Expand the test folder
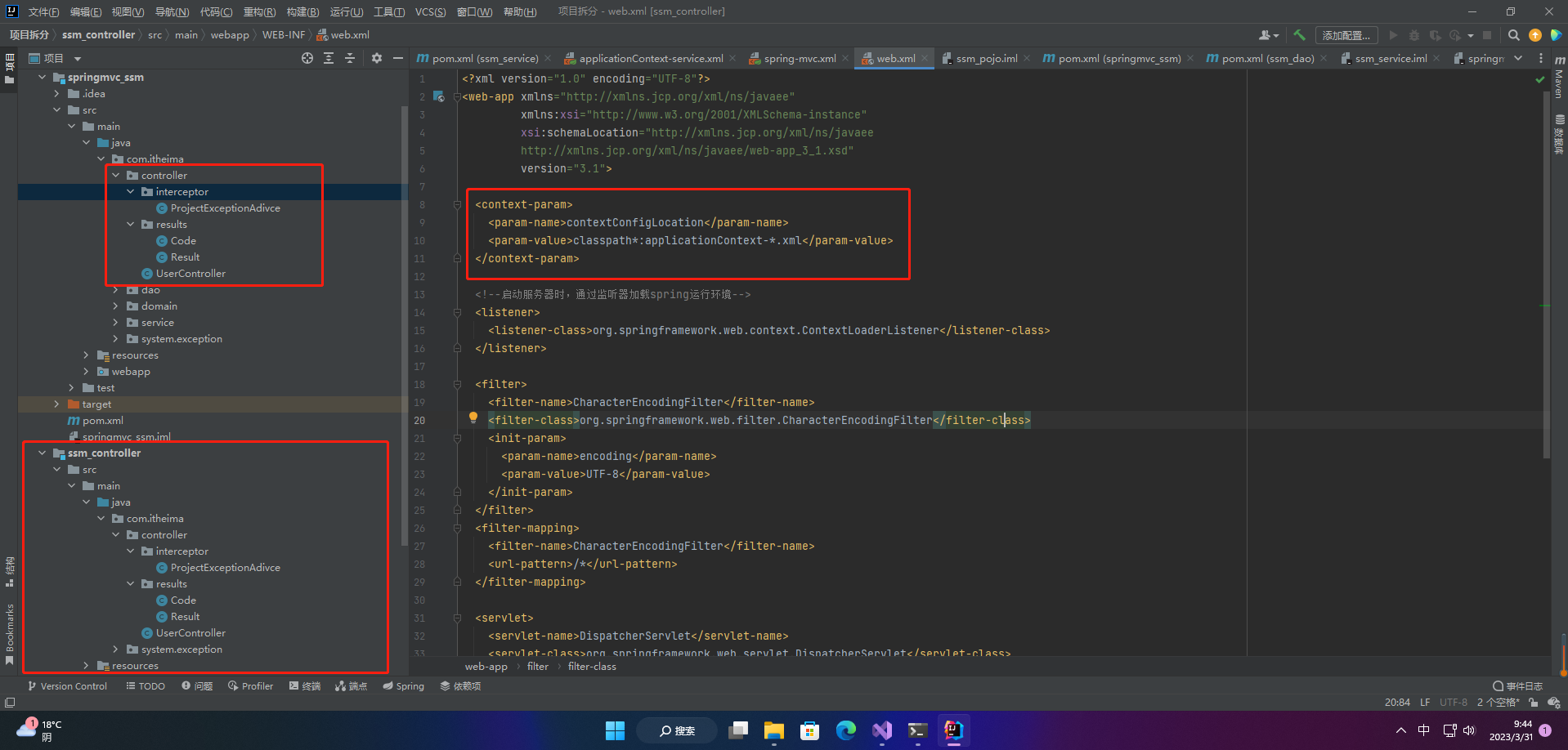The height and width of the screenshot is (750, 1568). point(71,388)
